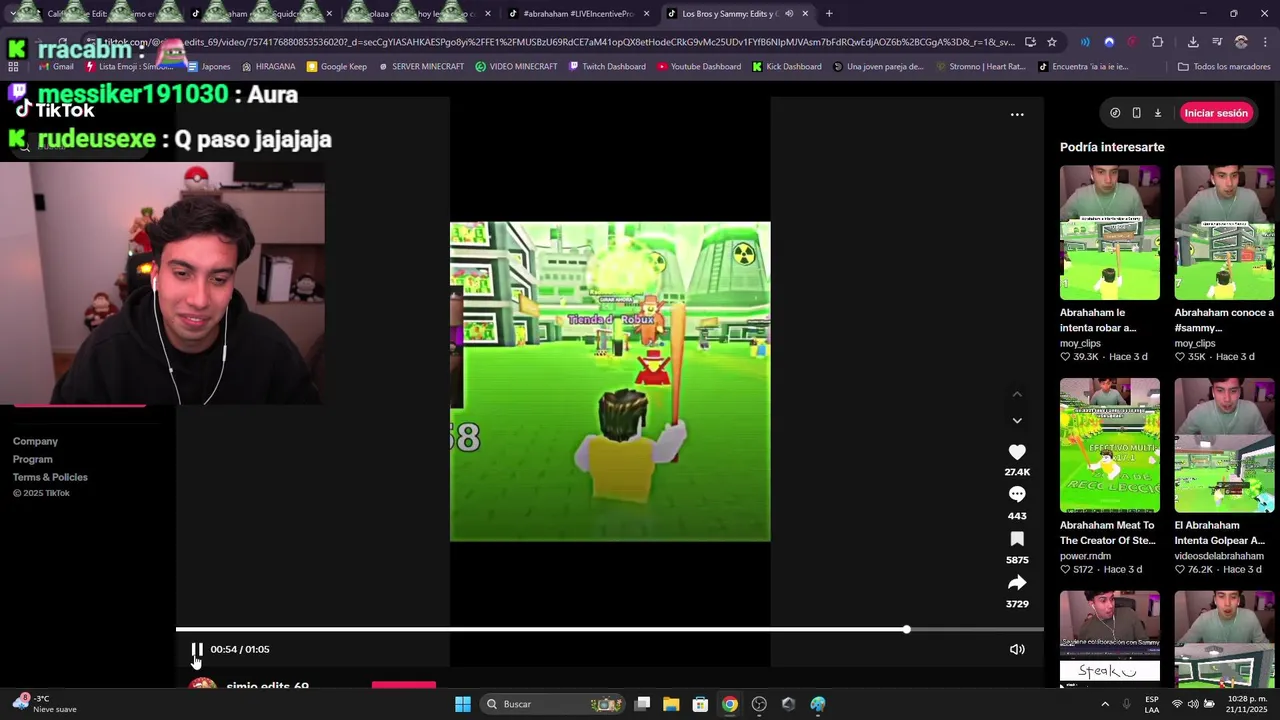Mute the video with the speaker icon
Screen dimensions: 1280x720
coord(1017,650)
